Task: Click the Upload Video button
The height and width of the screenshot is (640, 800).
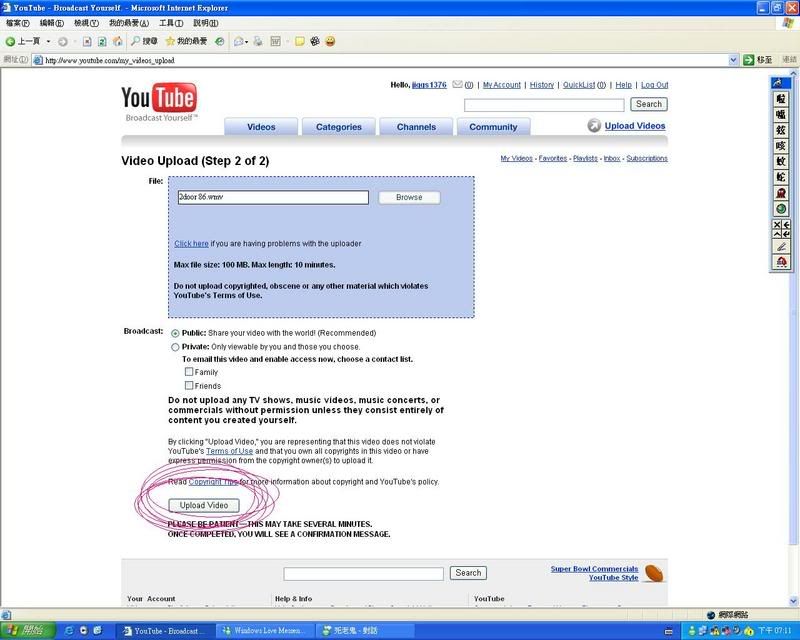Action: point(204,505)
